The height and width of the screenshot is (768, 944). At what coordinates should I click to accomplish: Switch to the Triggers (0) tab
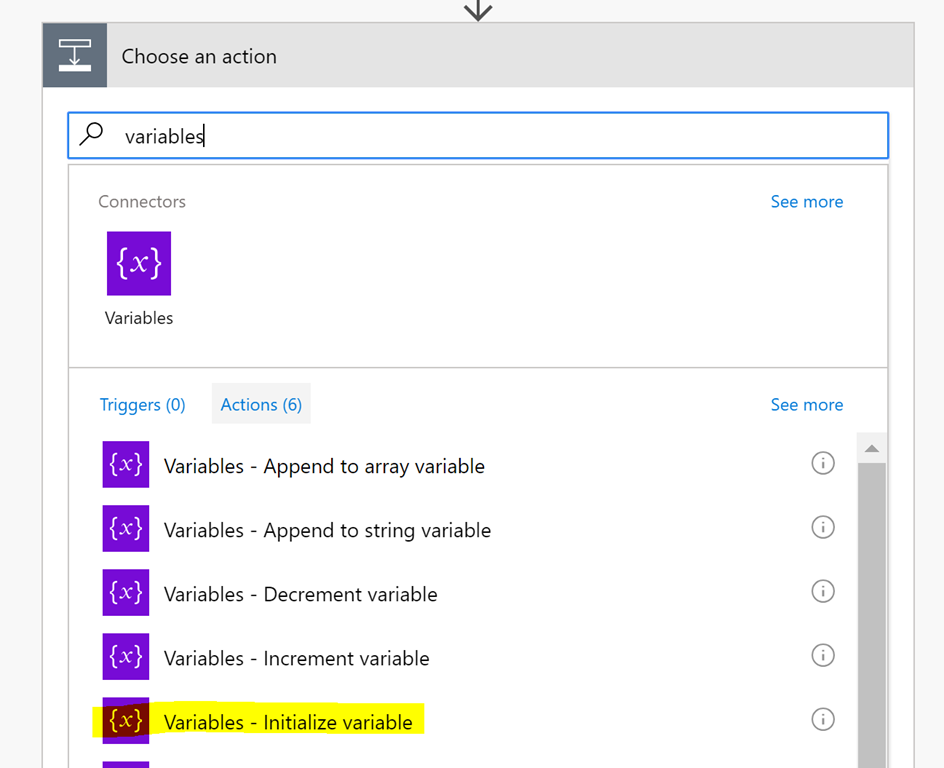pyautogui.click(x=143, y=404)
